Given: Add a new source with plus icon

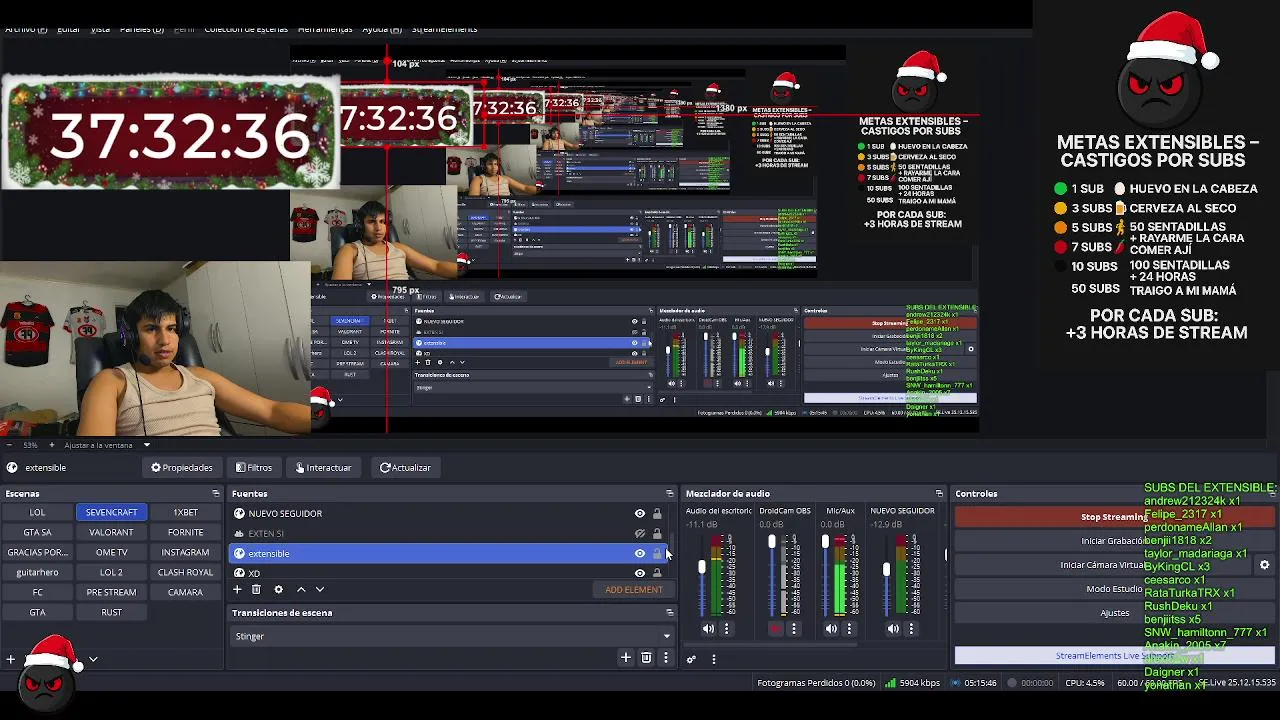Looking at the screenshot, I should pyautogui.click(x=237, y=590).
